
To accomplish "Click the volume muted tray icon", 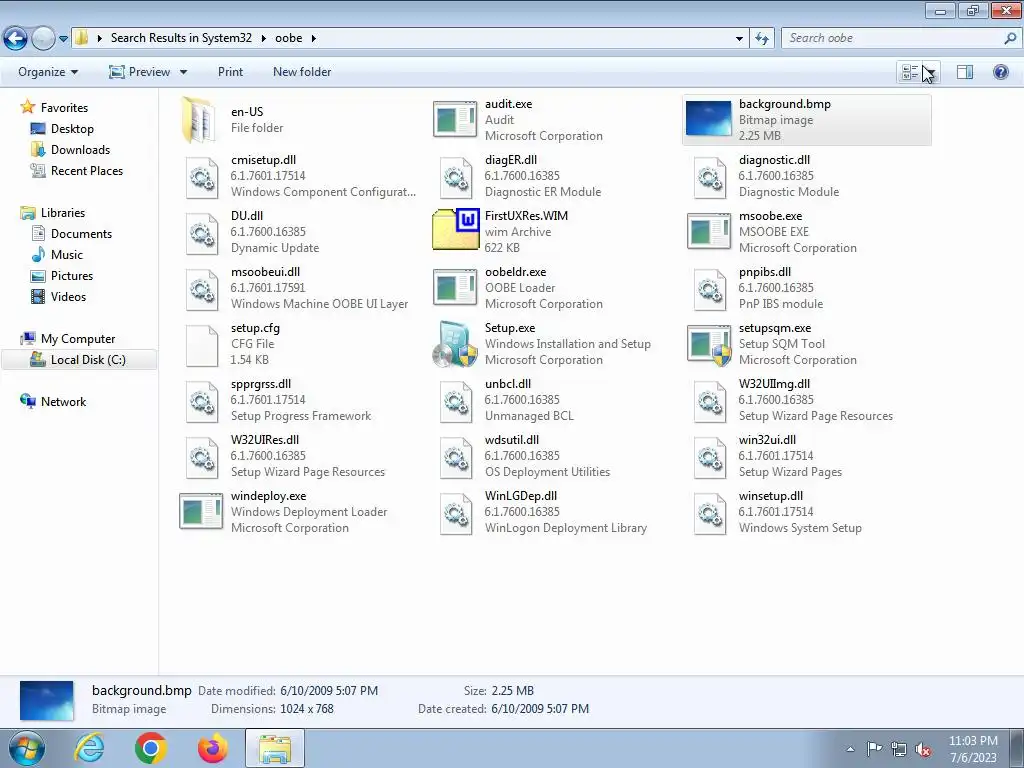I will click(923, 750).
